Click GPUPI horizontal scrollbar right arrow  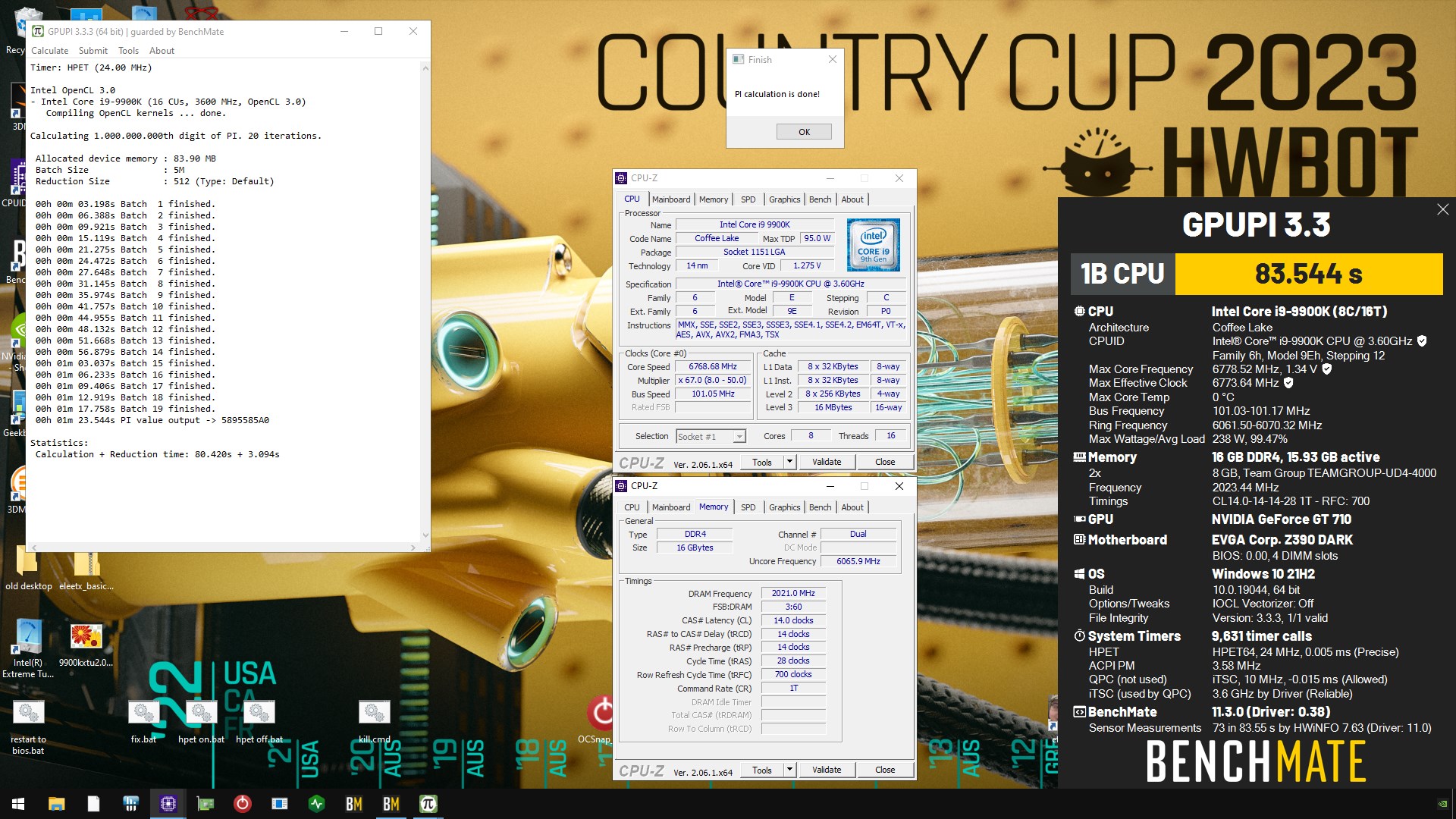click(413, 547)
